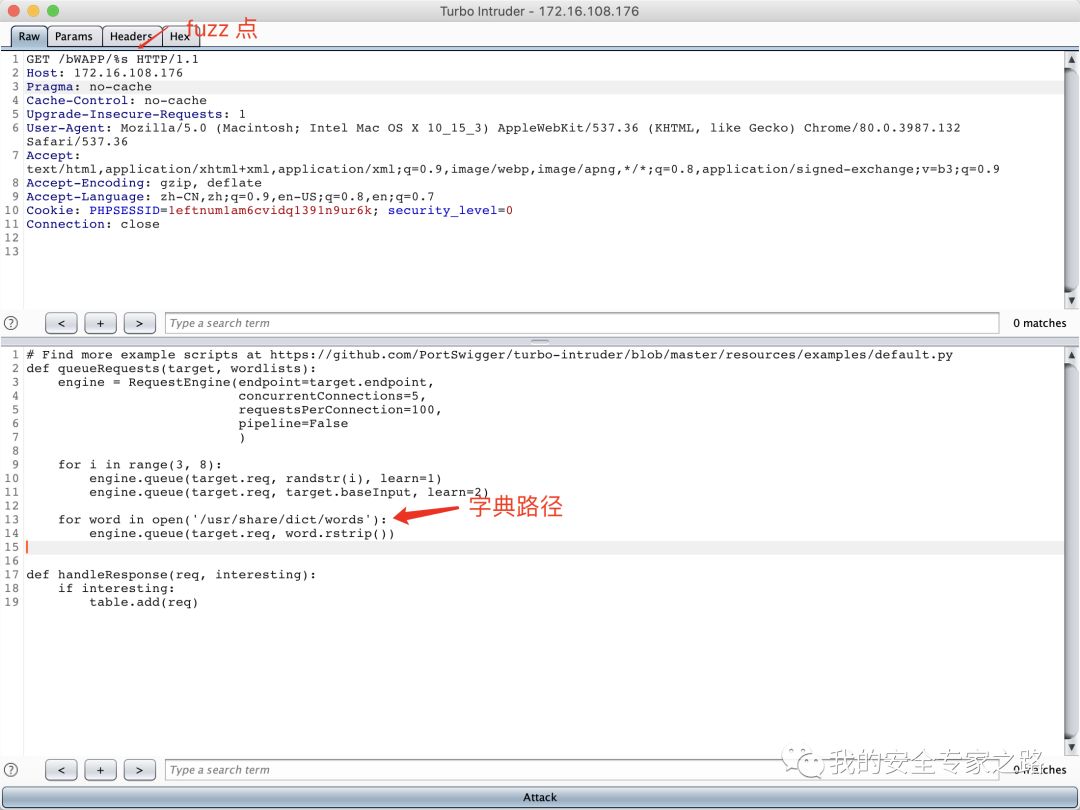1080x810 pixels.
Task: Click the Cookie header line in the request editor
Action: (270, 210)
